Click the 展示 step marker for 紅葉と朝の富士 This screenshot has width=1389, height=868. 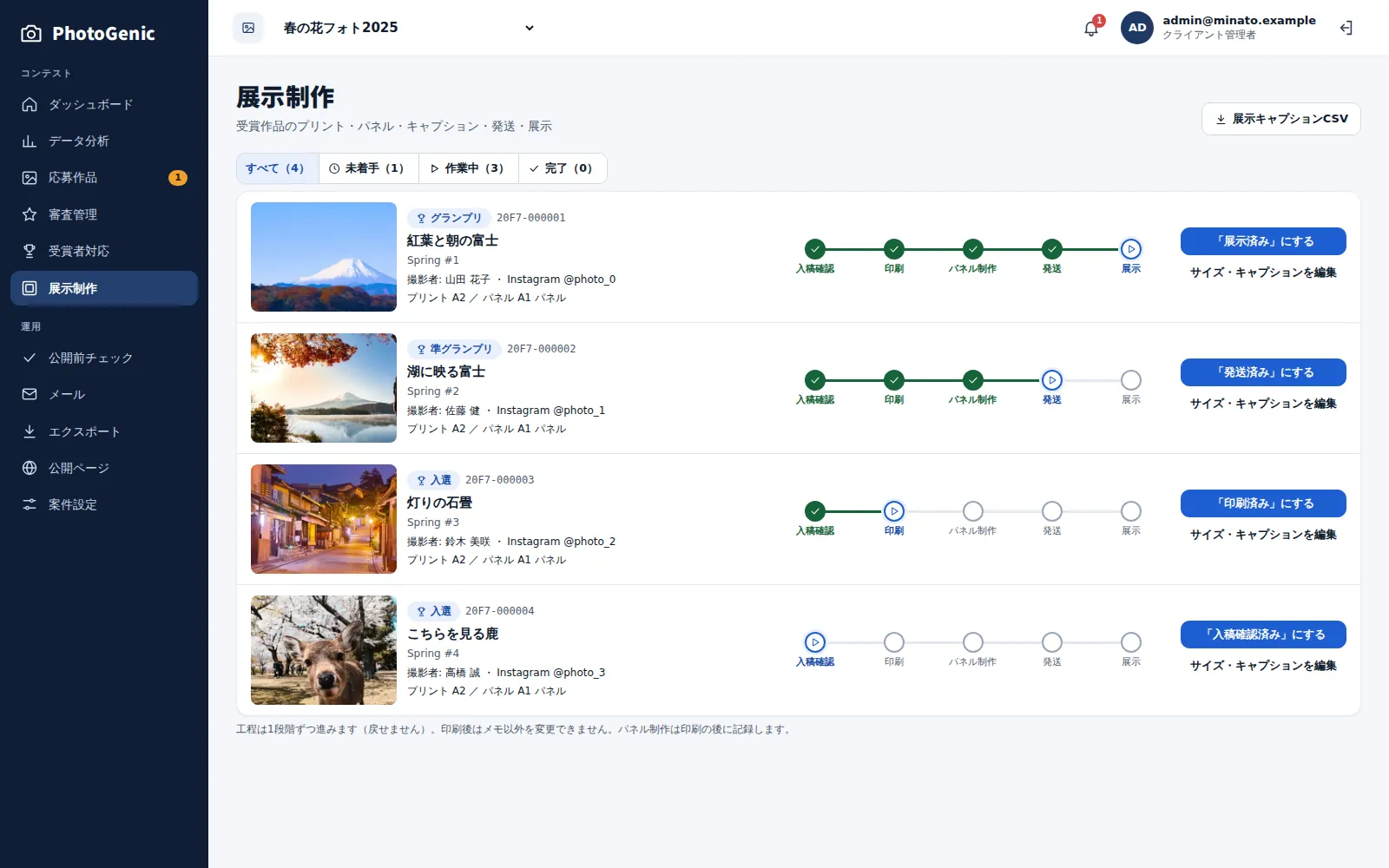pos(1131,249)
